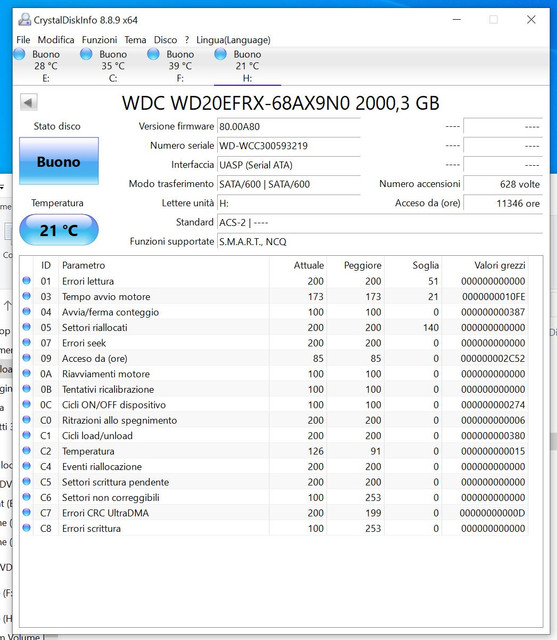Click the threshold value 140

coord(431,327)
